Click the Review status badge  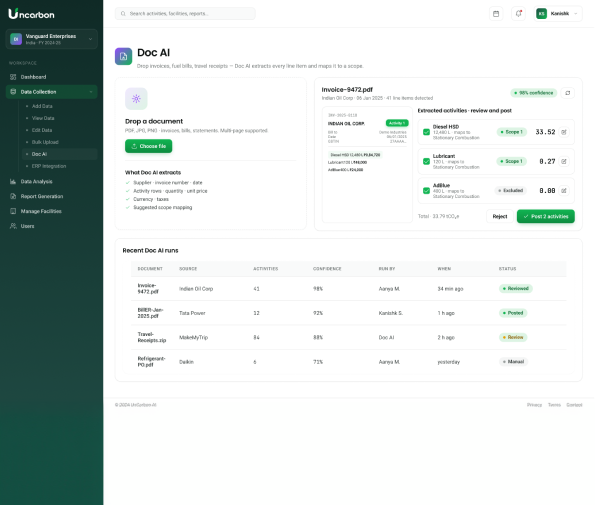[x=513, y=337]
